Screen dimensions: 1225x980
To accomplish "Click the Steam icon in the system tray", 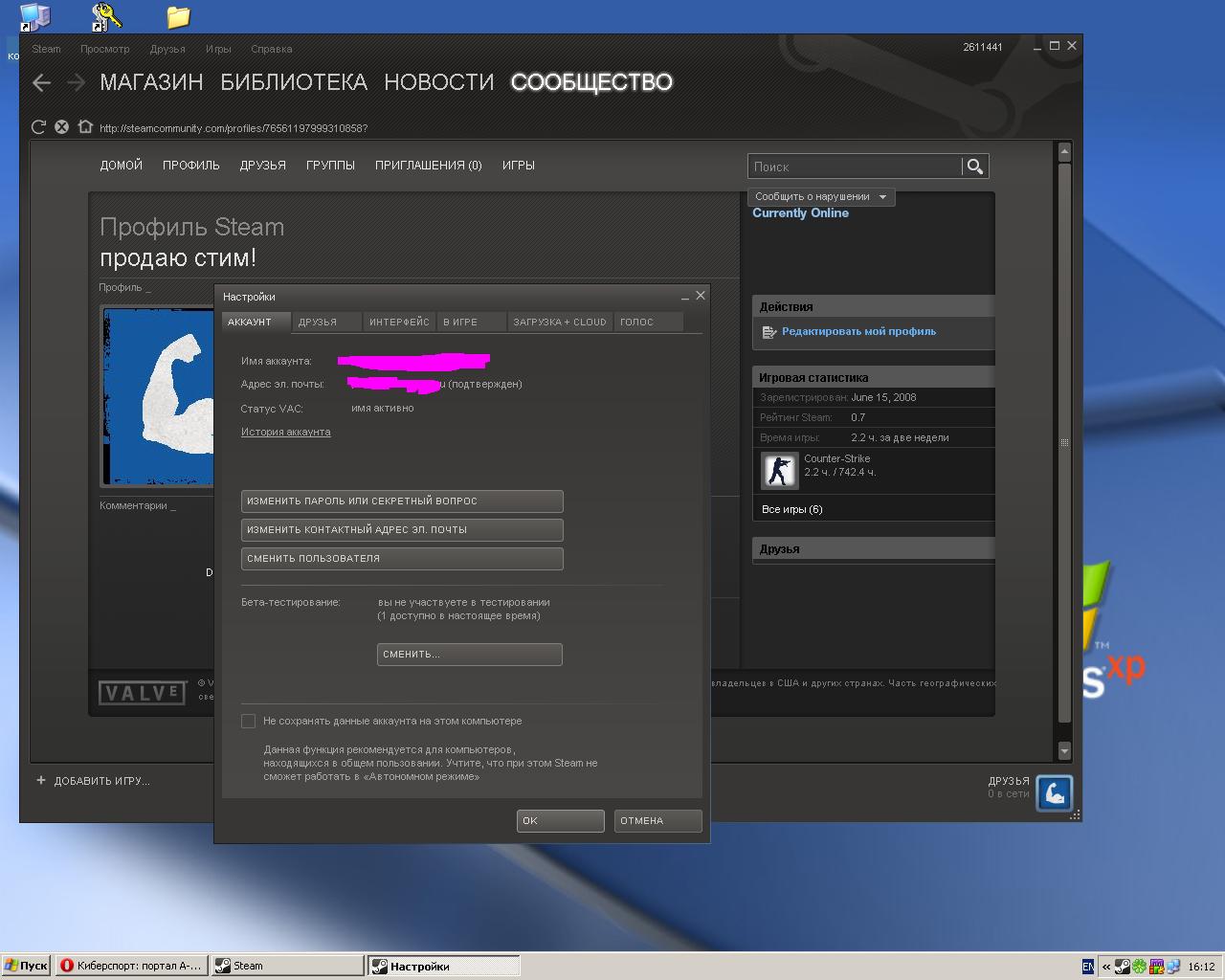I will [x=1123, y=967].
